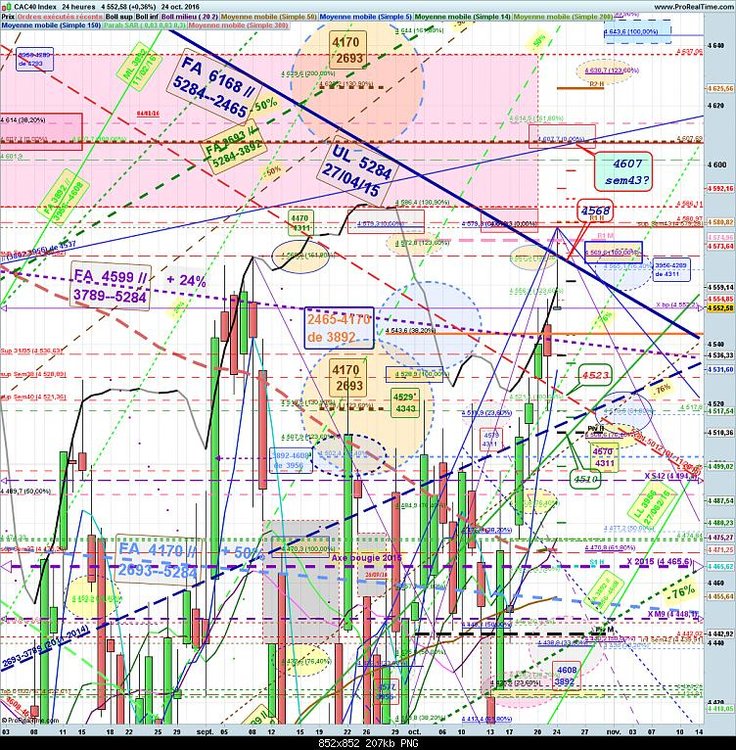Select Moyenne mobile (Simple 50) label
Viewport: 736px width, 750px height.
pyautogui.click(x=269, y=17)
